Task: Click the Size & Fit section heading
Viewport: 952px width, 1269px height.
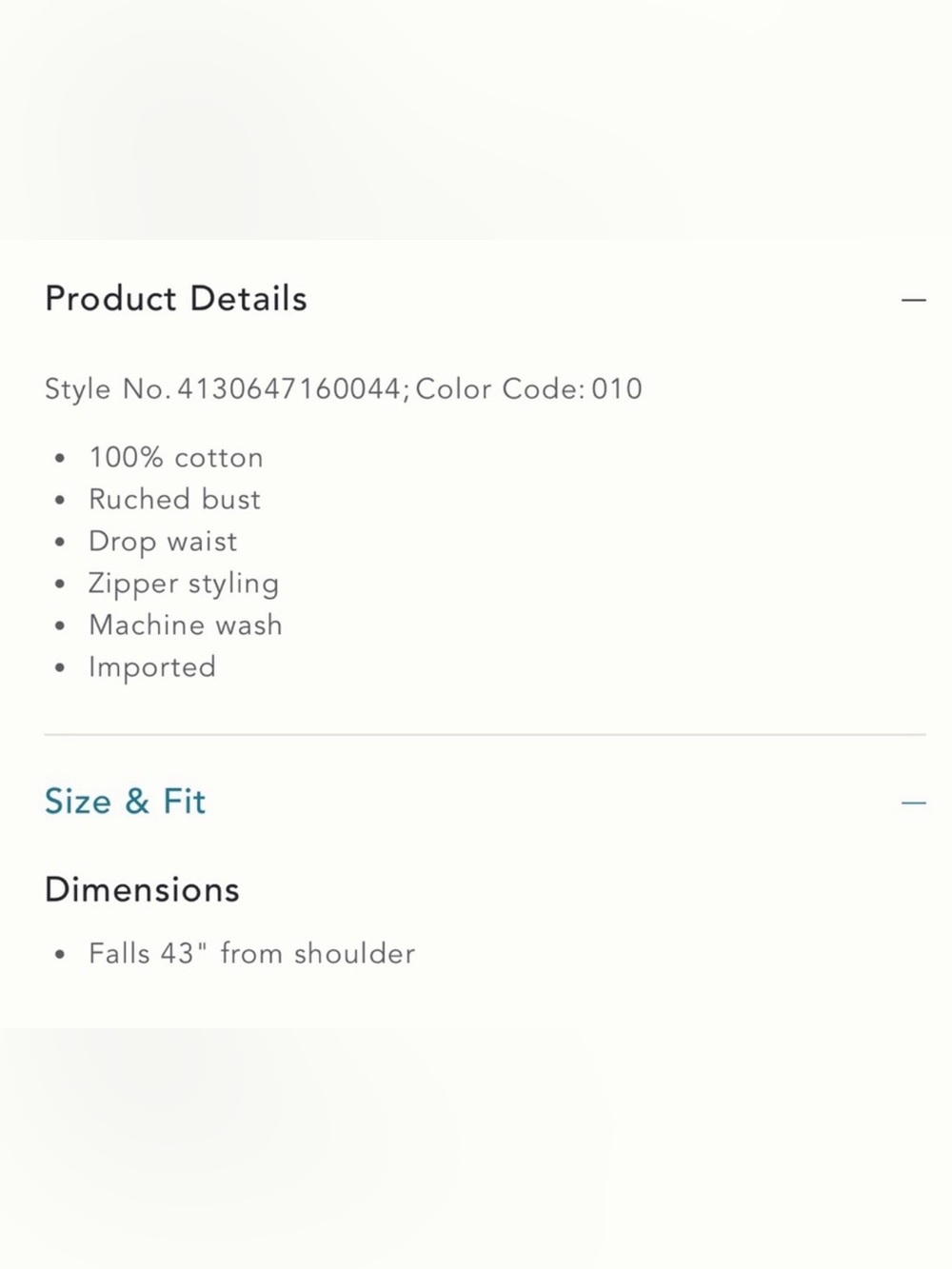Action: point(125,802)
